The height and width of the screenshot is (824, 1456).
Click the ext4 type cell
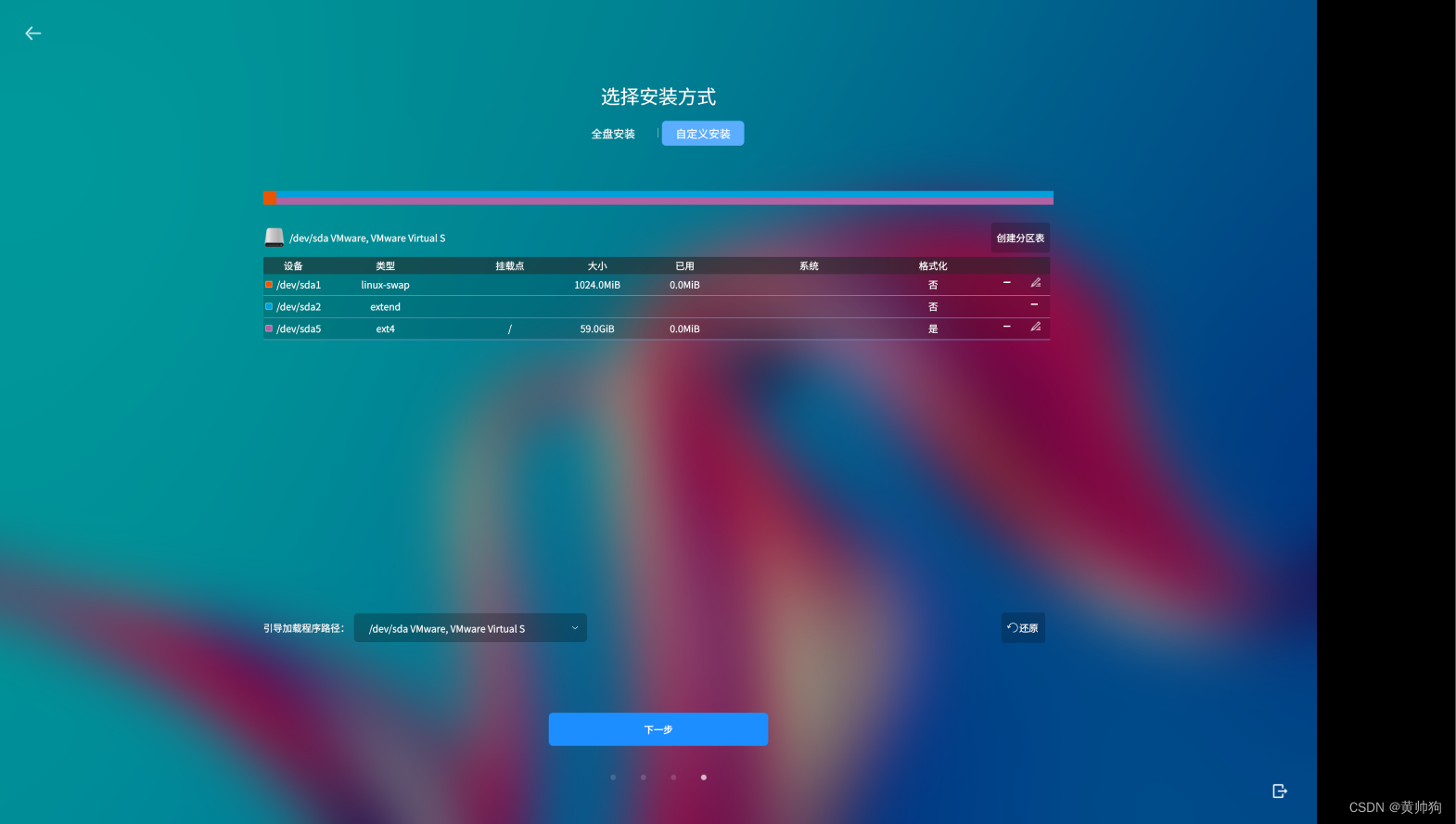point(385,328)
